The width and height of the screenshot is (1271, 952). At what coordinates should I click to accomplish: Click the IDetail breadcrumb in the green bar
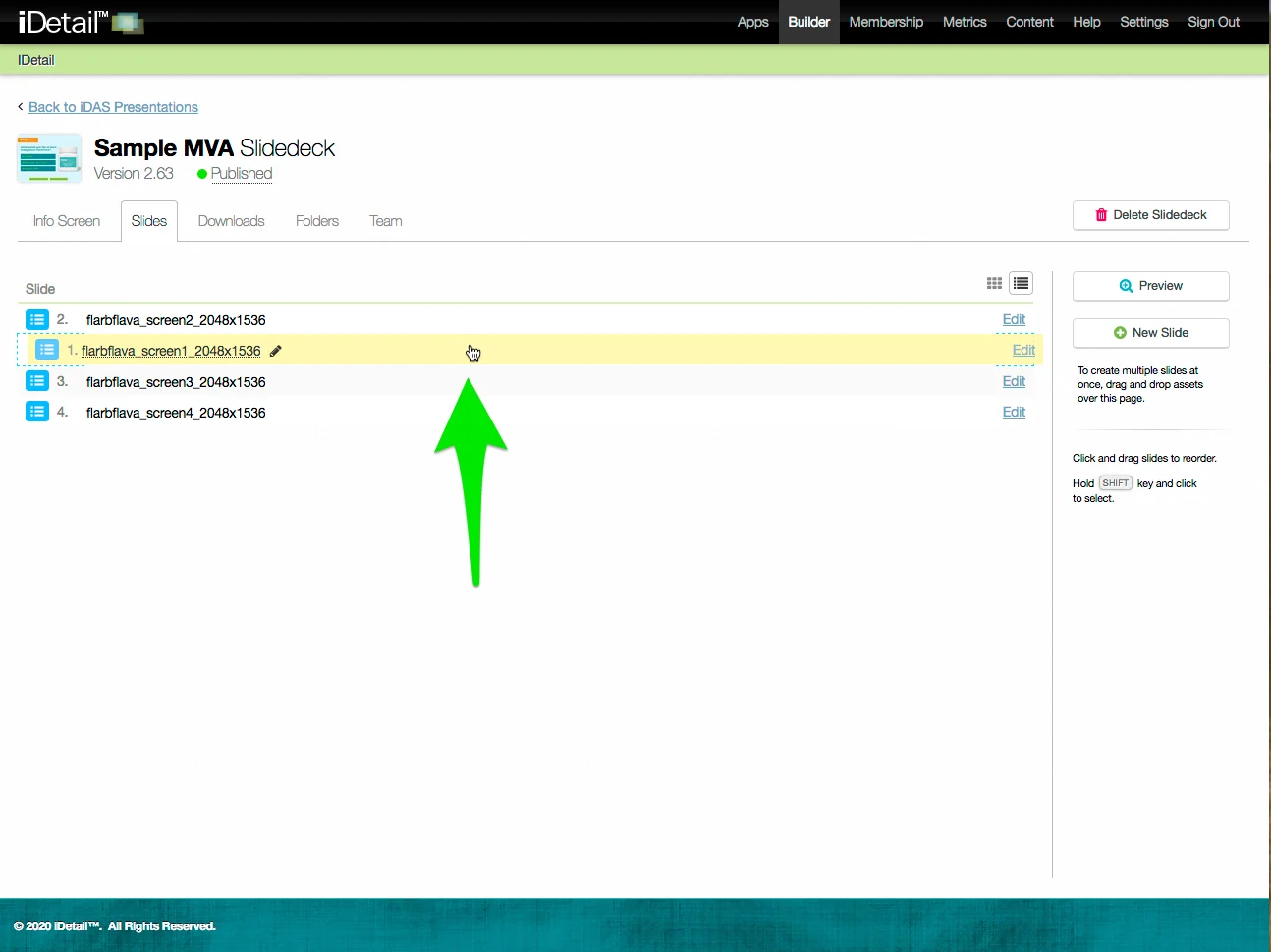pyautogui.click(x=36, y=60)
